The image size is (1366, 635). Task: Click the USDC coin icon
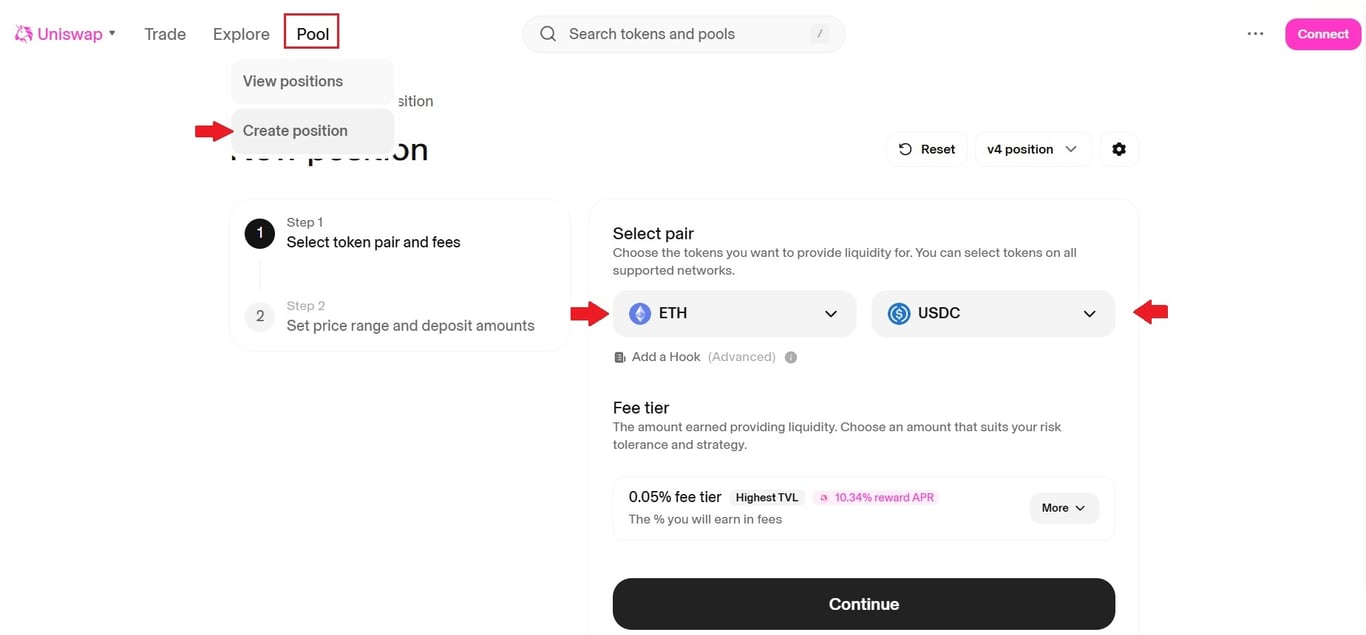click(898, 313)
